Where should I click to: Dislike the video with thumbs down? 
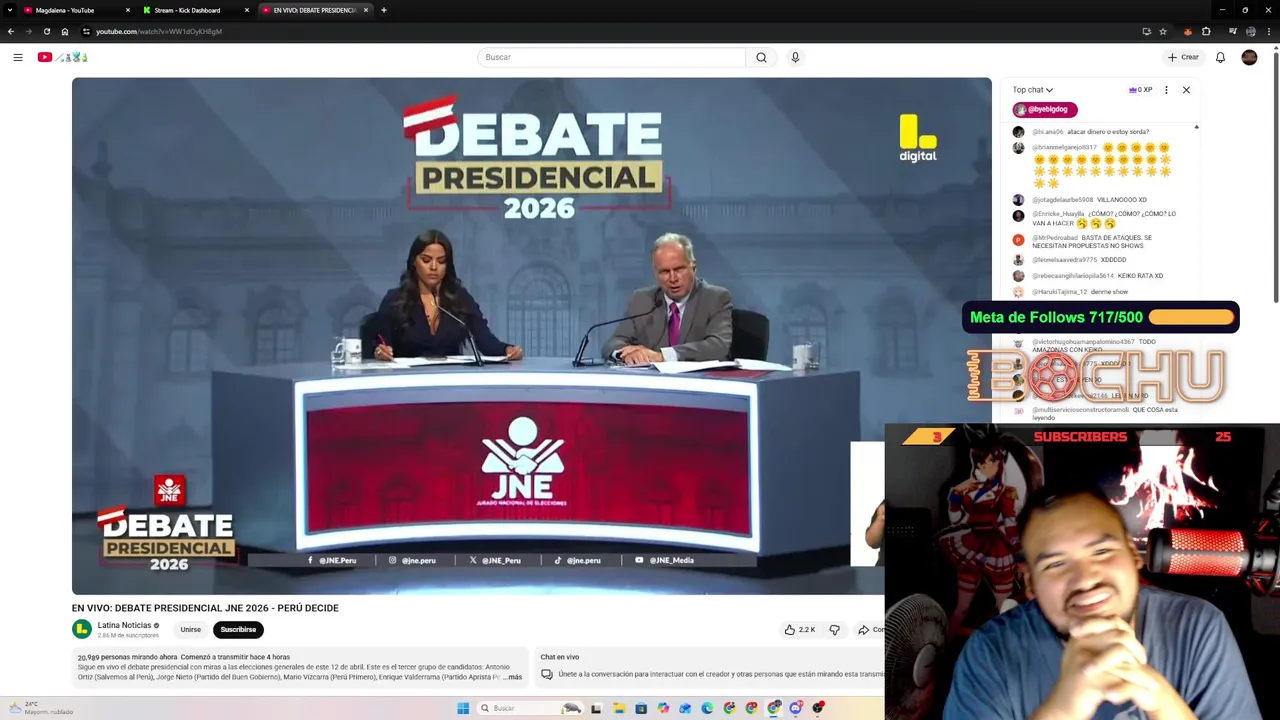pyautogui.click(x=835, y=630)
